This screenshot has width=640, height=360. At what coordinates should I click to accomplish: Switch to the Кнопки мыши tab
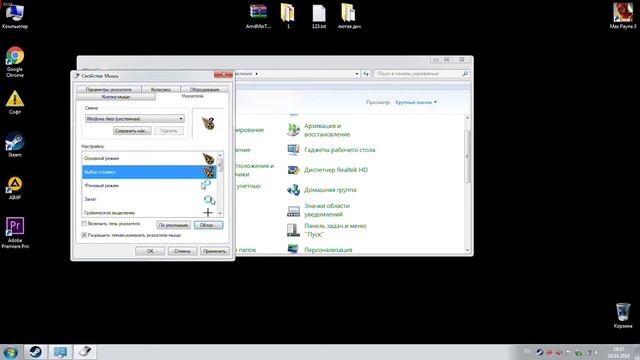point(116,97)
